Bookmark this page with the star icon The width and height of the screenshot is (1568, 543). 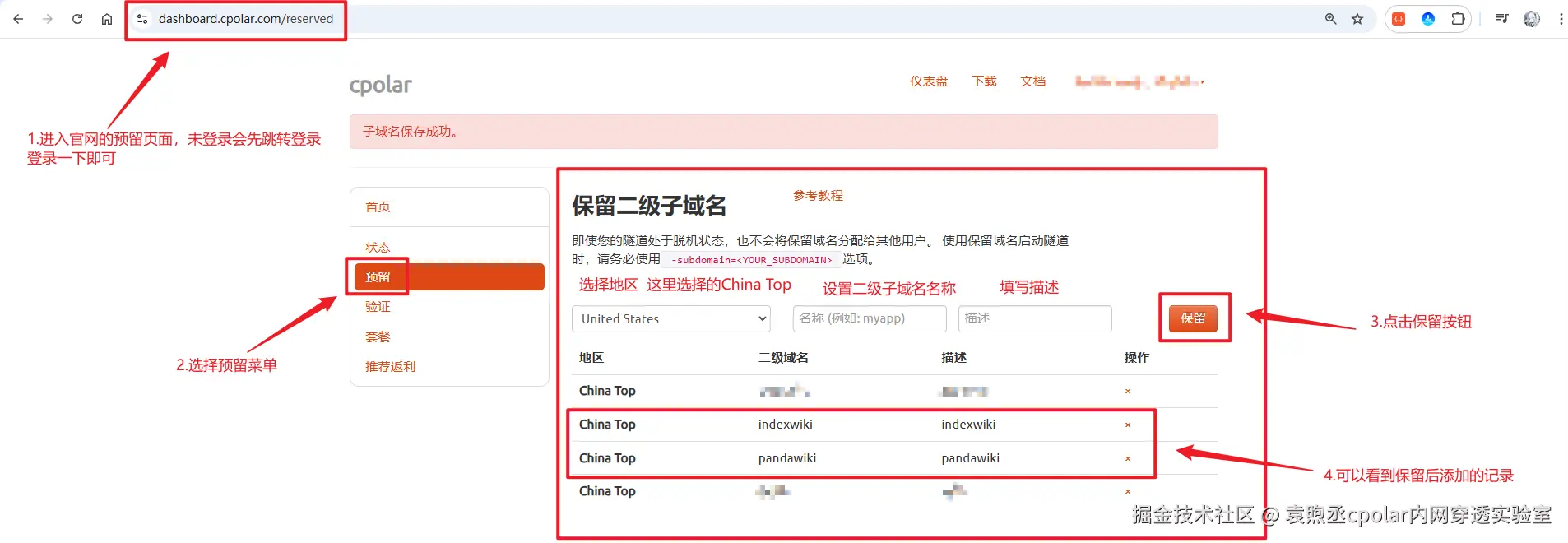tap(1357, 19)
